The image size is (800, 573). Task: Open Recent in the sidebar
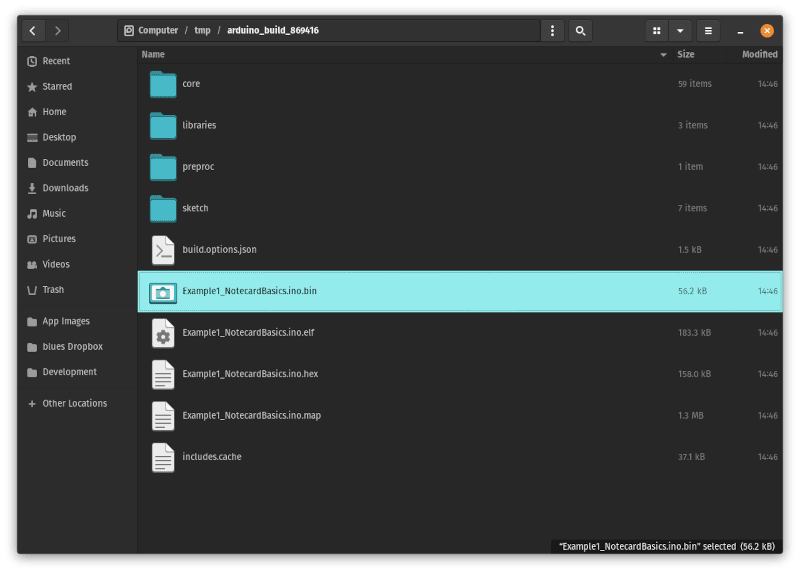77,61
